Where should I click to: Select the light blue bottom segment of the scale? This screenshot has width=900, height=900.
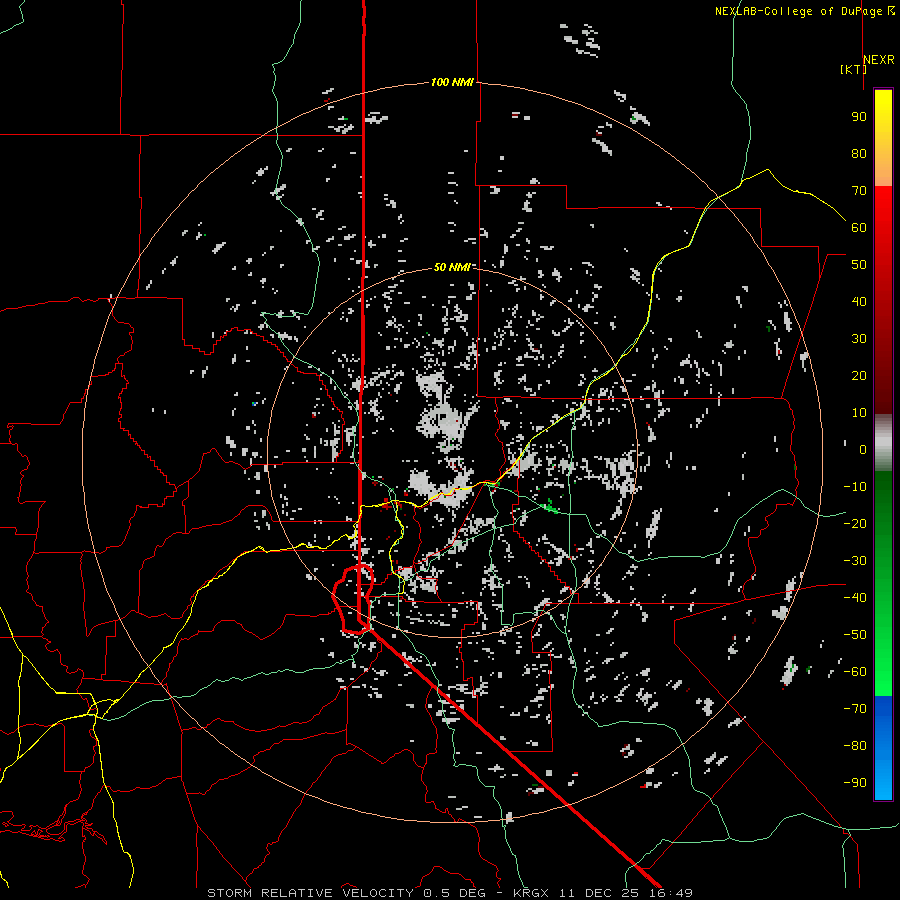coord(883,778)
